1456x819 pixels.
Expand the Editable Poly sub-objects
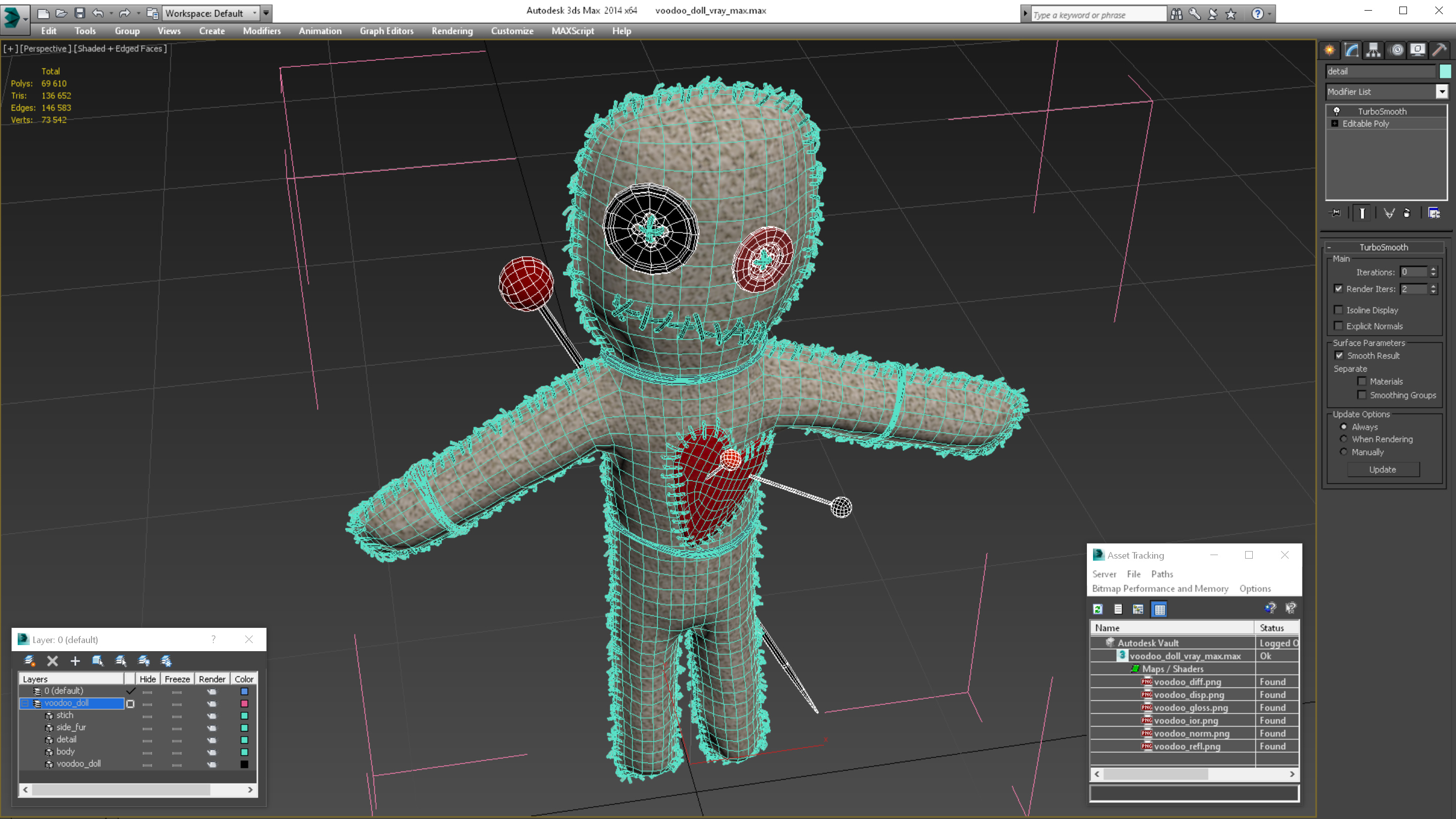1335,123
